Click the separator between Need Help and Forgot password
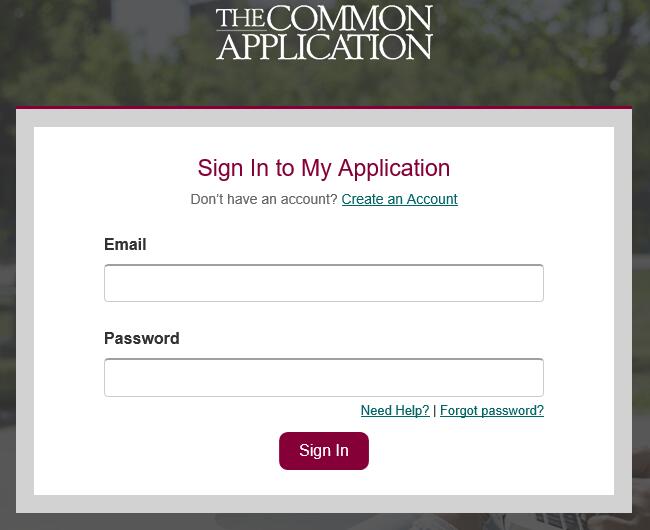The image size is (650, 530). [434, 411]
